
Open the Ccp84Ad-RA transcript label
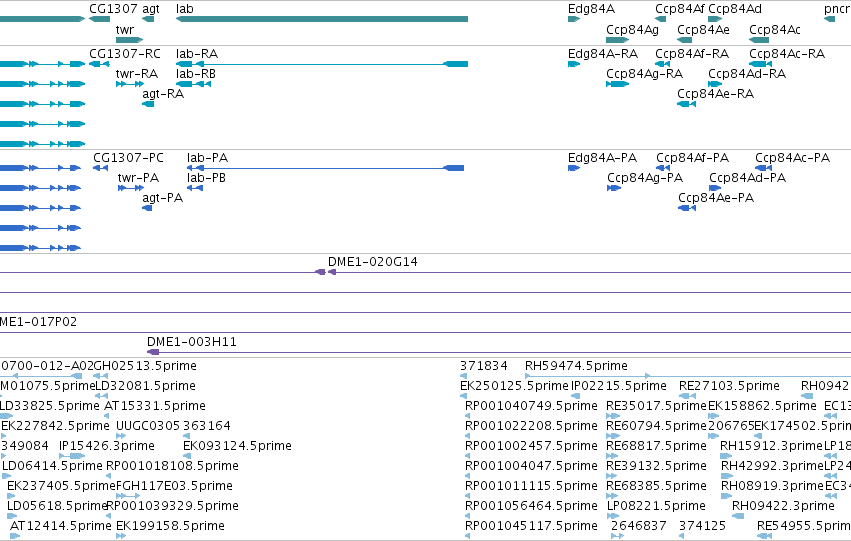click(x=747, y=73)
